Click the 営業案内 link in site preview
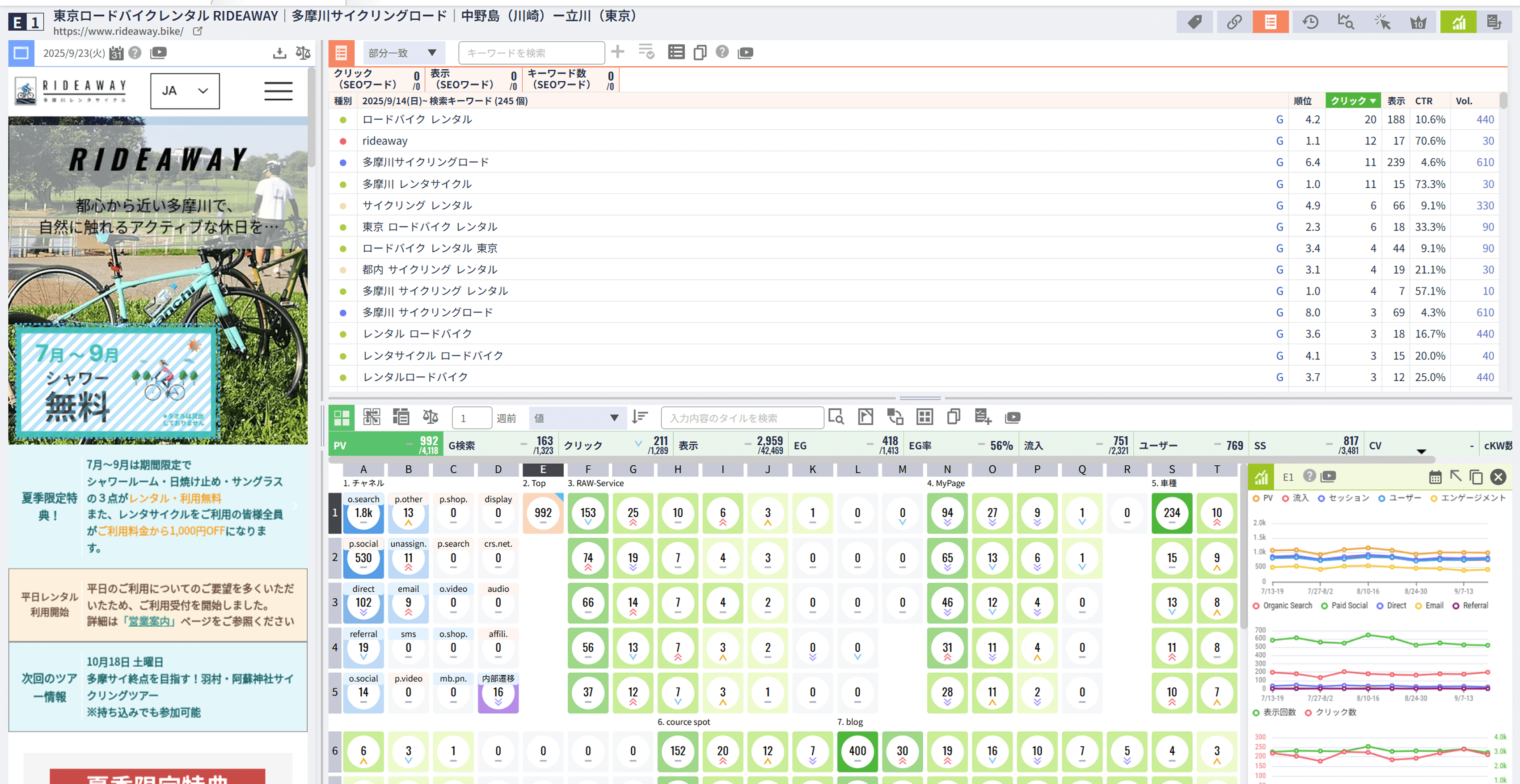The image size is (1520, 784). 149,622
